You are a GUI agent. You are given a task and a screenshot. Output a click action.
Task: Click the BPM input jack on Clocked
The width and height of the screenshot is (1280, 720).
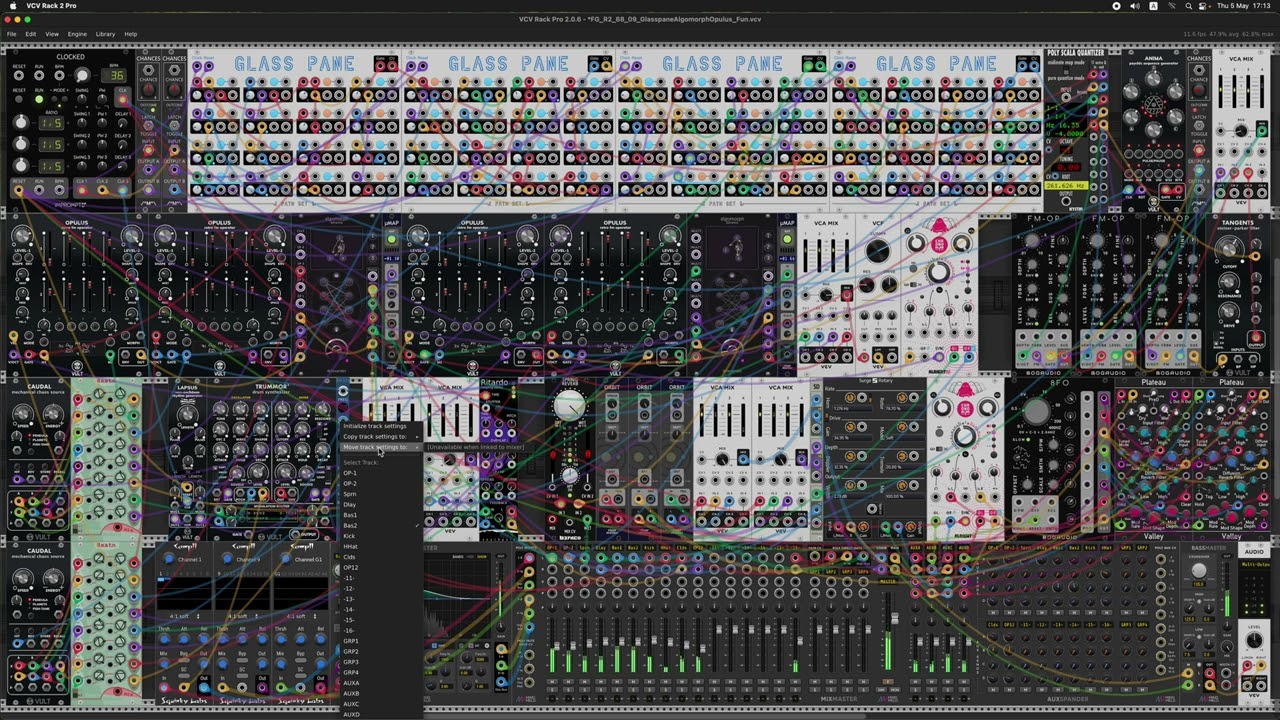point(60,76)
